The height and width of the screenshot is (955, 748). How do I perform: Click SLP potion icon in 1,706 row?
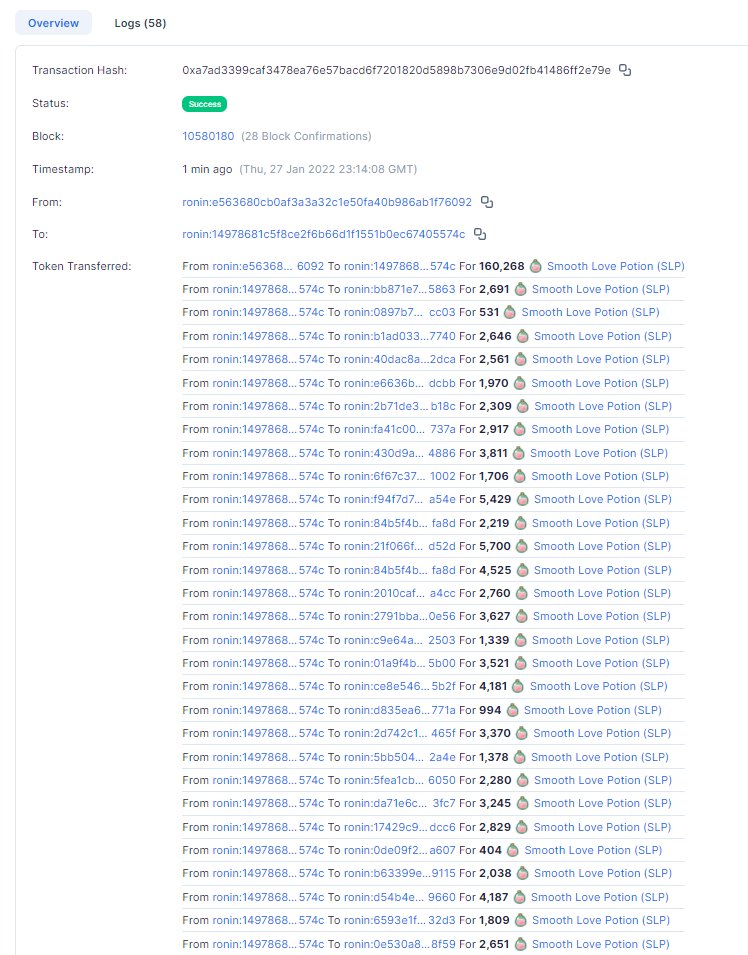pyautogui.click(x=520, y=476)
